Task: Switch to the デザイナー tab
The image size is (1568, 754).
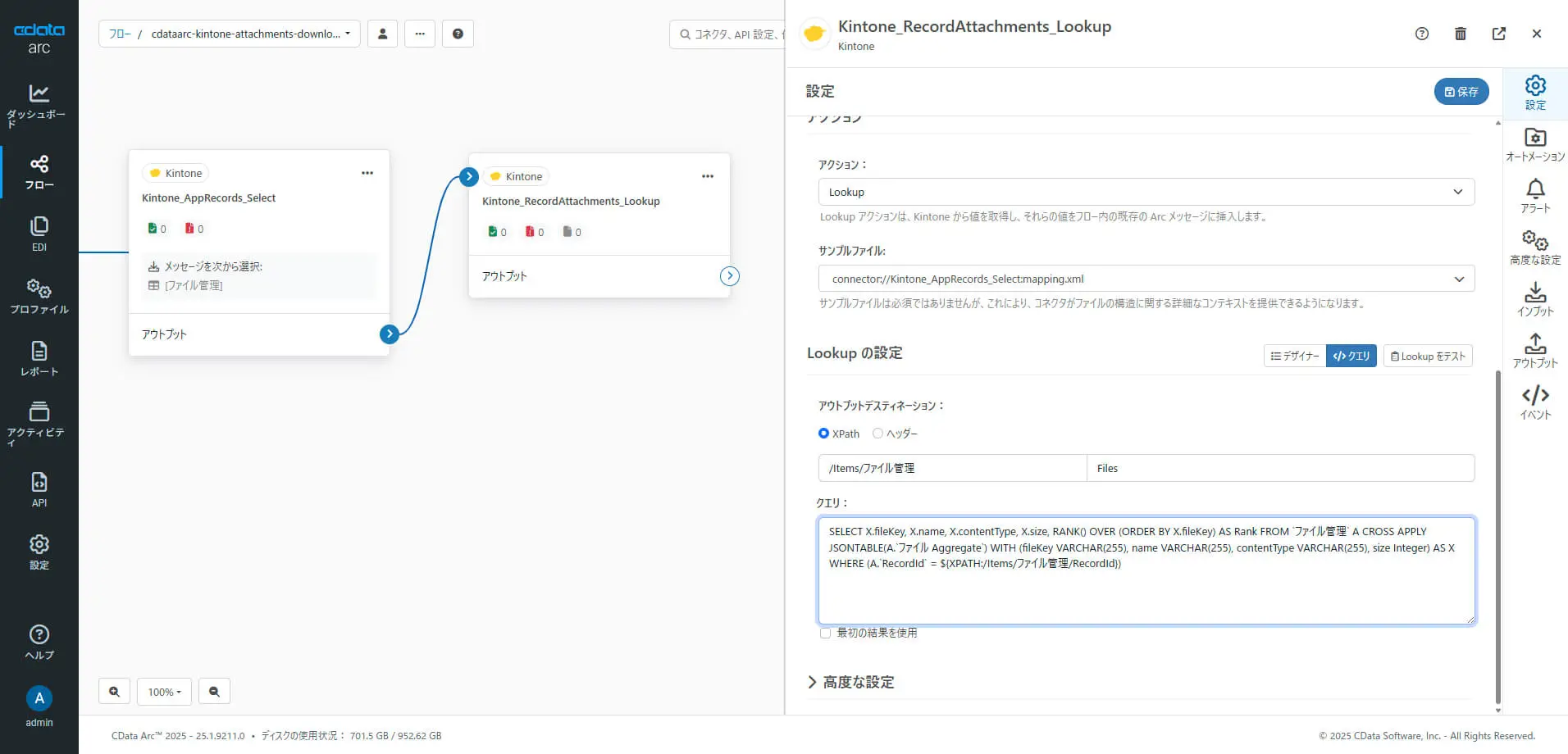Action: click(1294, 356)
